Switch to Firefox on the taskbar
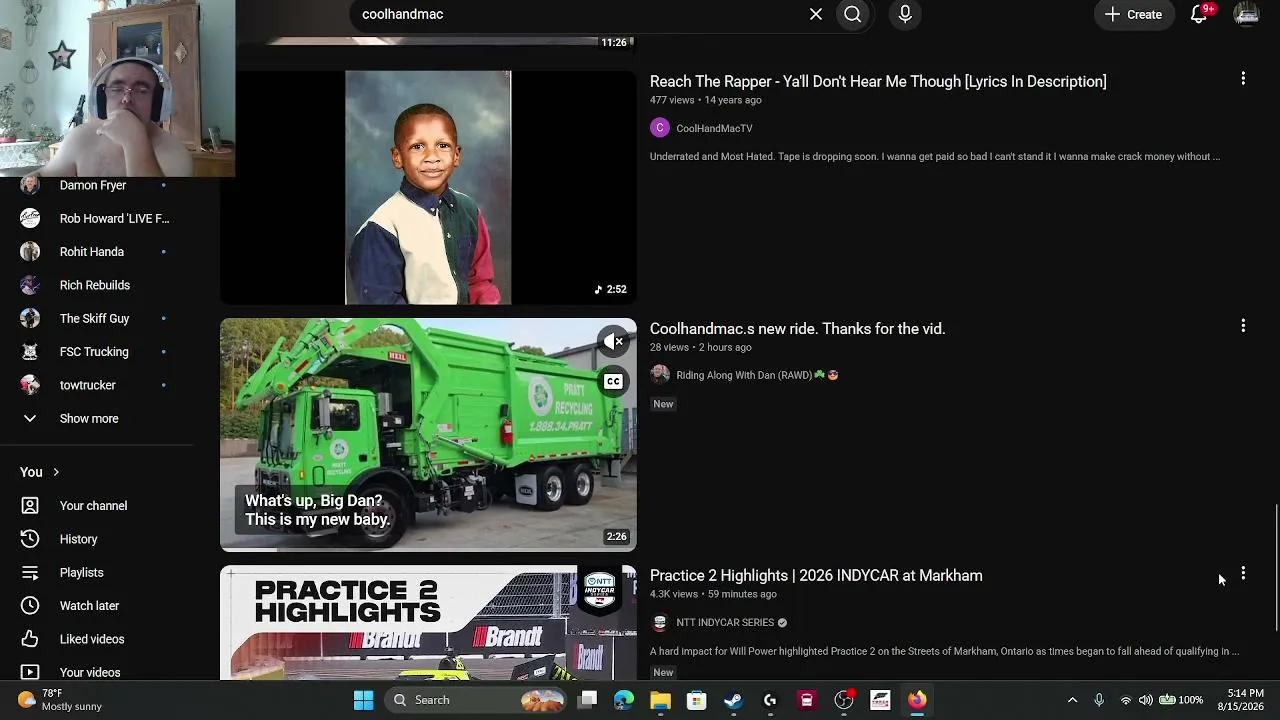The width and height of the screenshot is (1280, 720). 917,700
